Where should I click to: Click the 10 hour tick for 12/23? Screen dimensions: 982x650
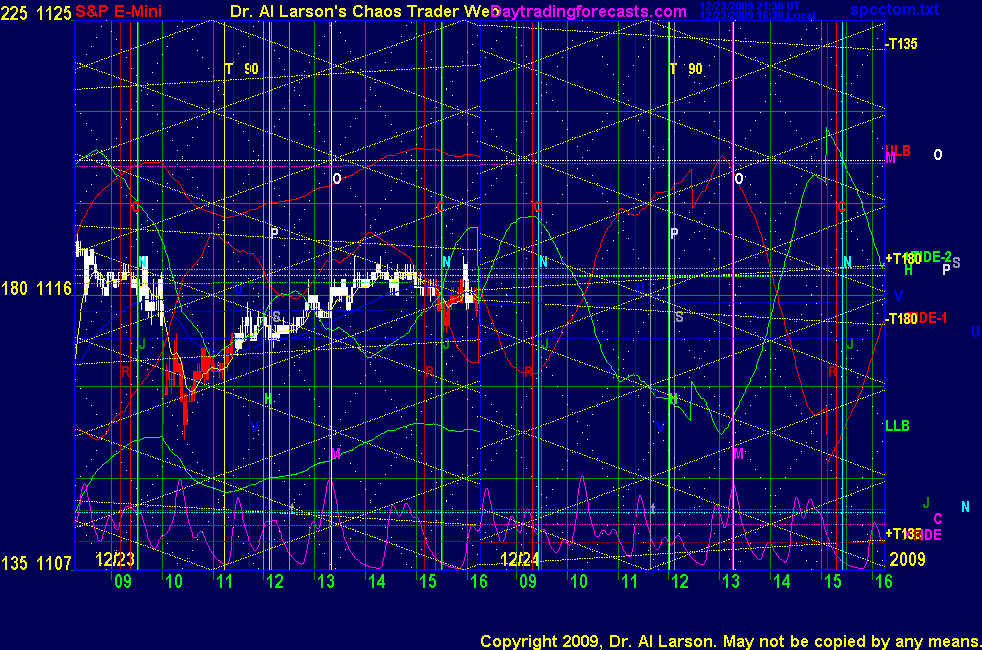click(173, 581)
